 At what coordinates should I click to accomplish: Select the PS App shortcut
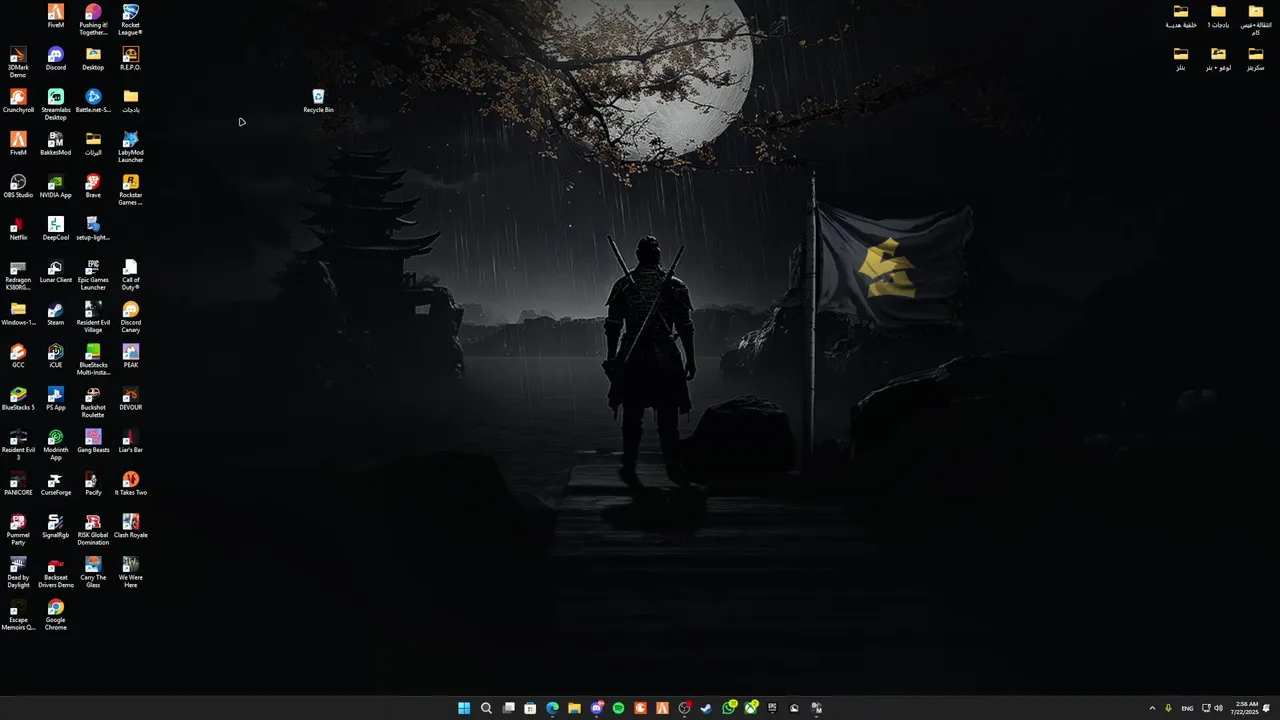pos(55,399)
